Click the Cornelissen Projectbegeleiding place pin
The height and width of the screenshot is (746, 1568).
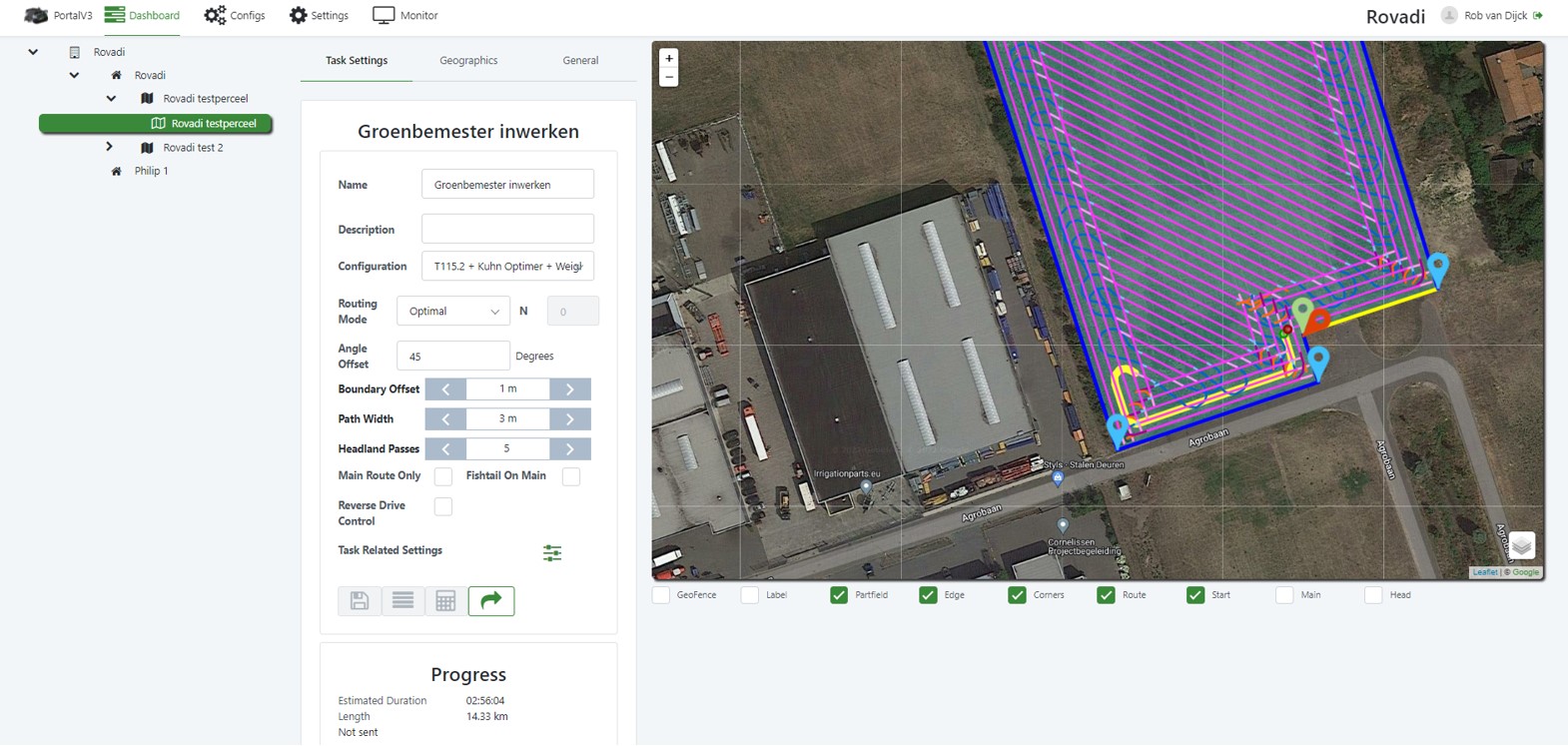pos(1063,525)
